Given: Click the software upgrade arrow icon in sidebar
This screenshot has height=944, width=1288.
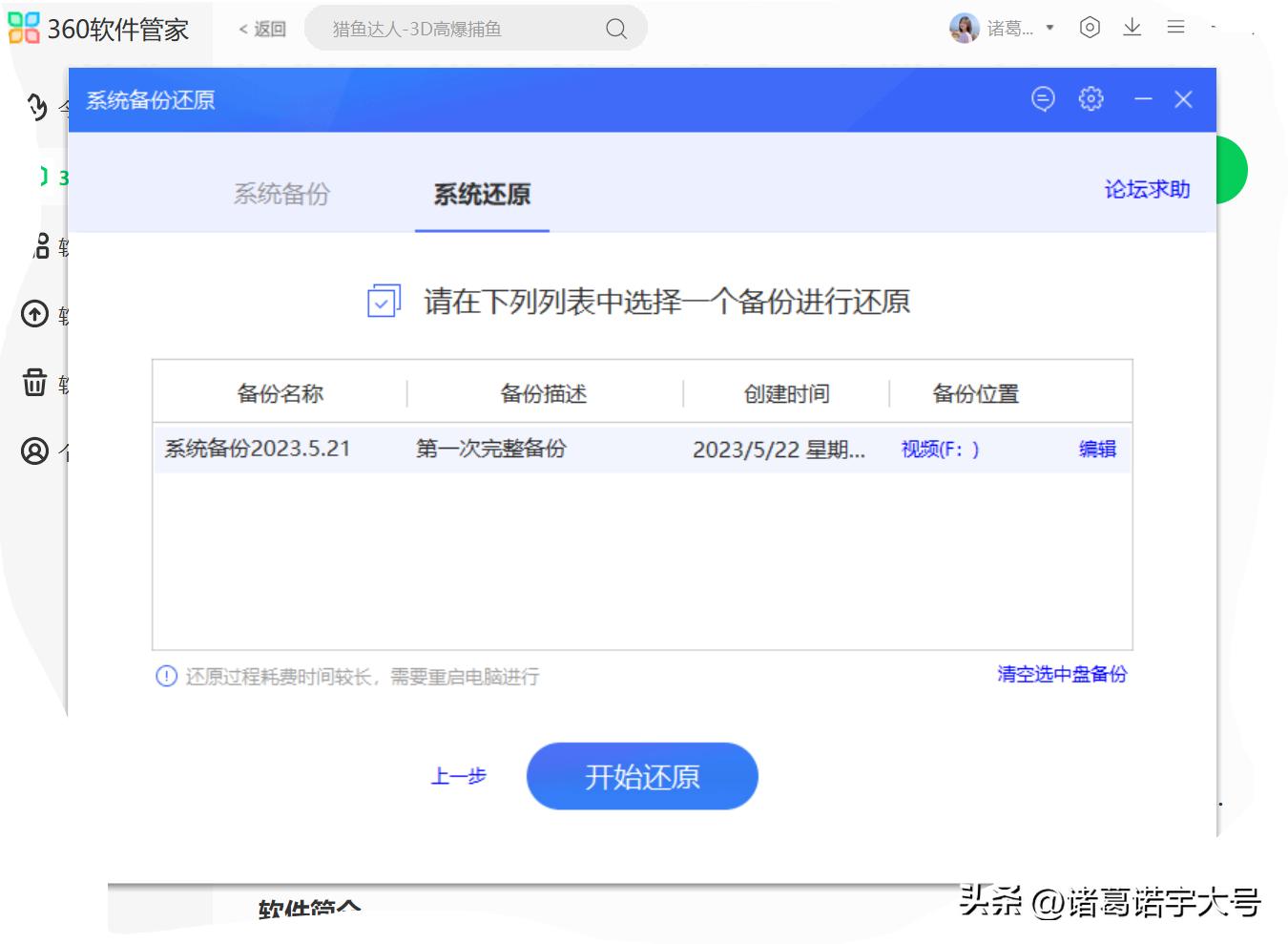Looking at the screenshot, I should click(x=34, y=314).
